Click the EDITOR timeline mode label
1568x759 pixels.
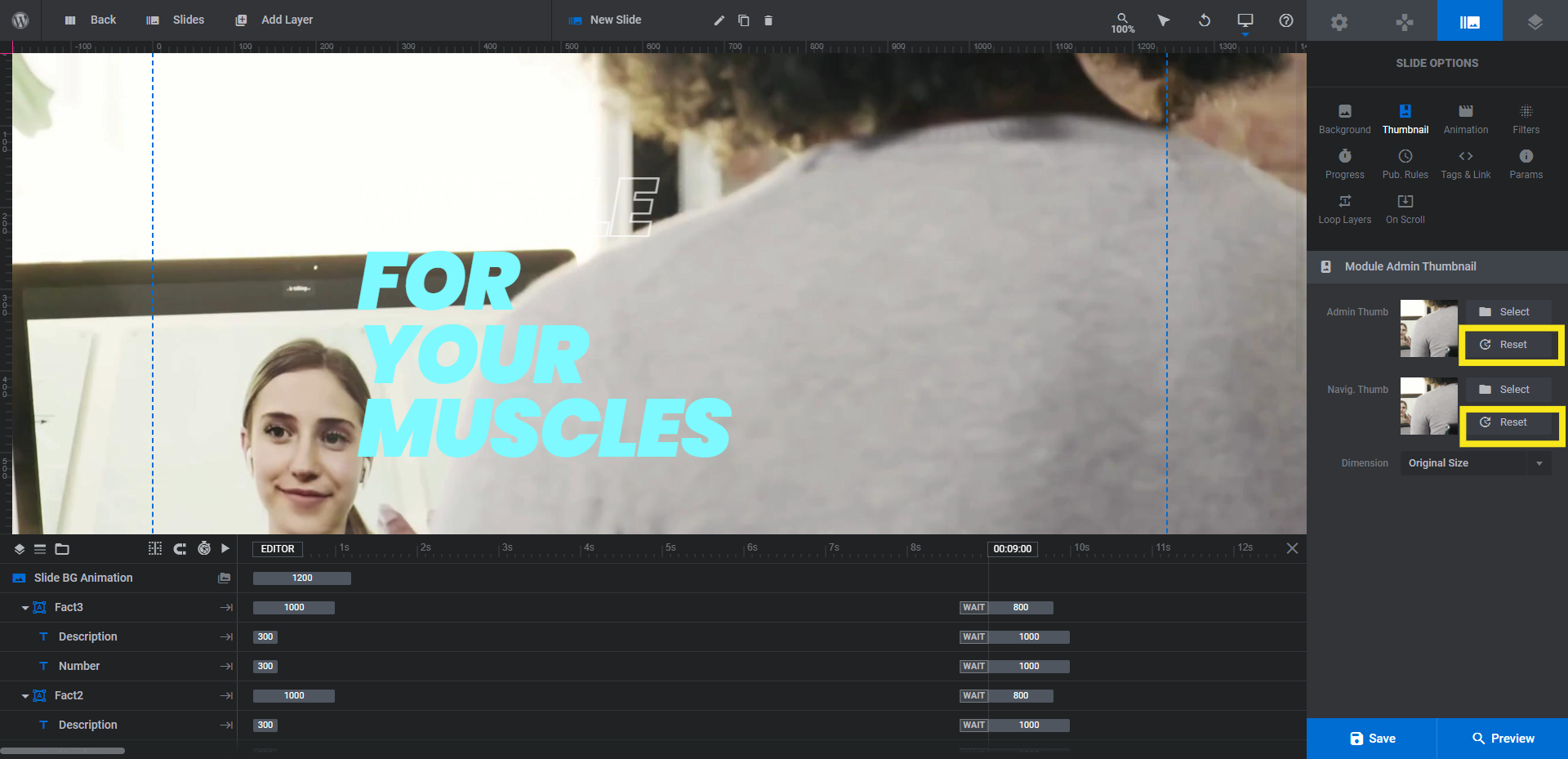click(278, 549)
